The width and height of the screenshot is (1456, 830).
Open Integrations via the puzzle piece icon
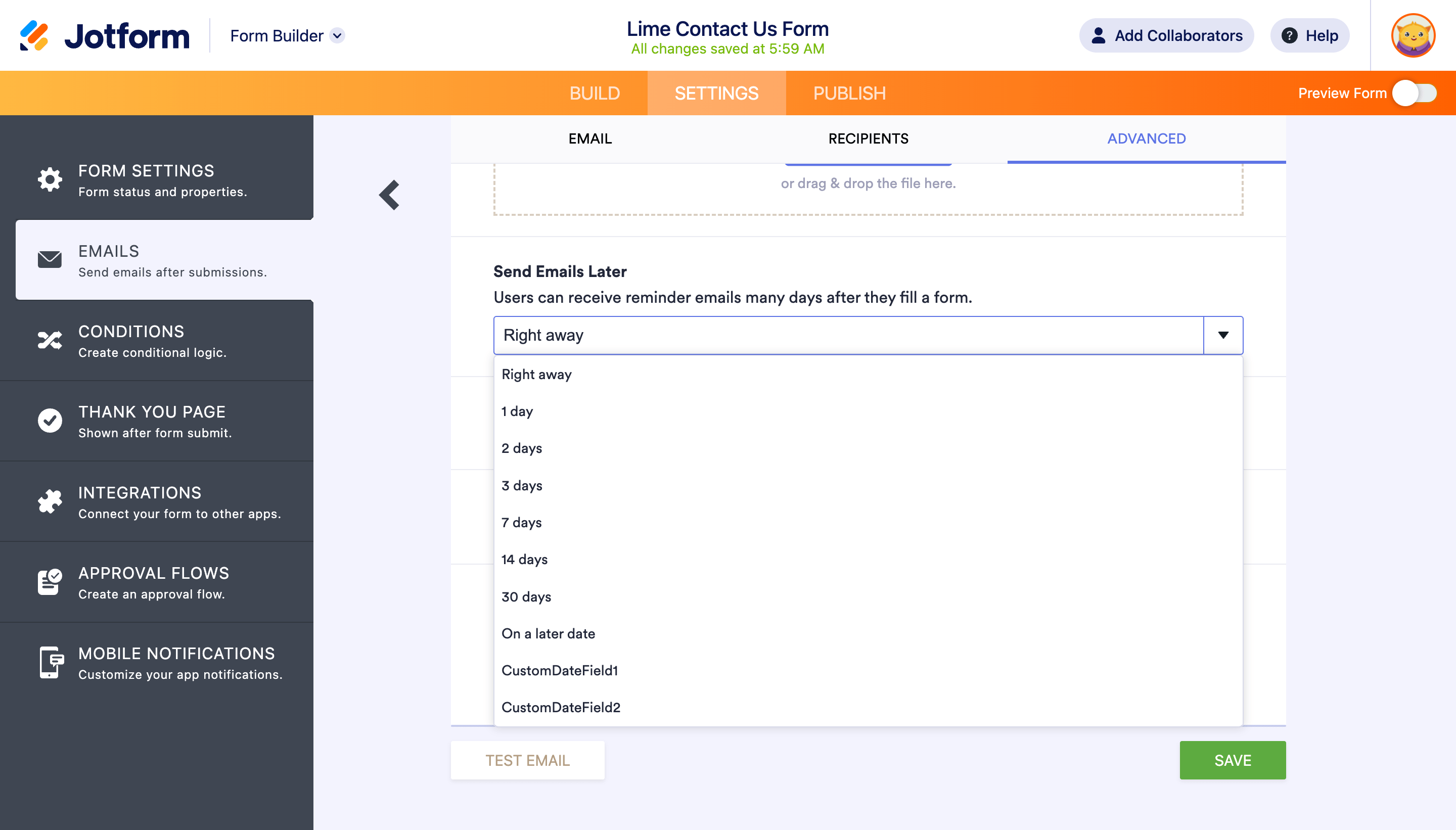(x=50, y=501)
